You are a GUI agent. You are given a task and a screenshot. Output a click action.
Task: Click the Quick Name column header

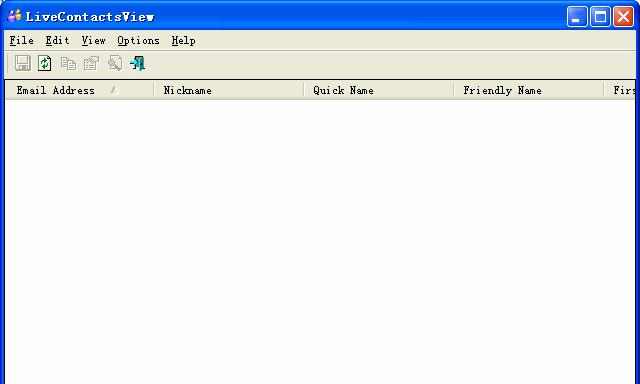pos(379,90)
